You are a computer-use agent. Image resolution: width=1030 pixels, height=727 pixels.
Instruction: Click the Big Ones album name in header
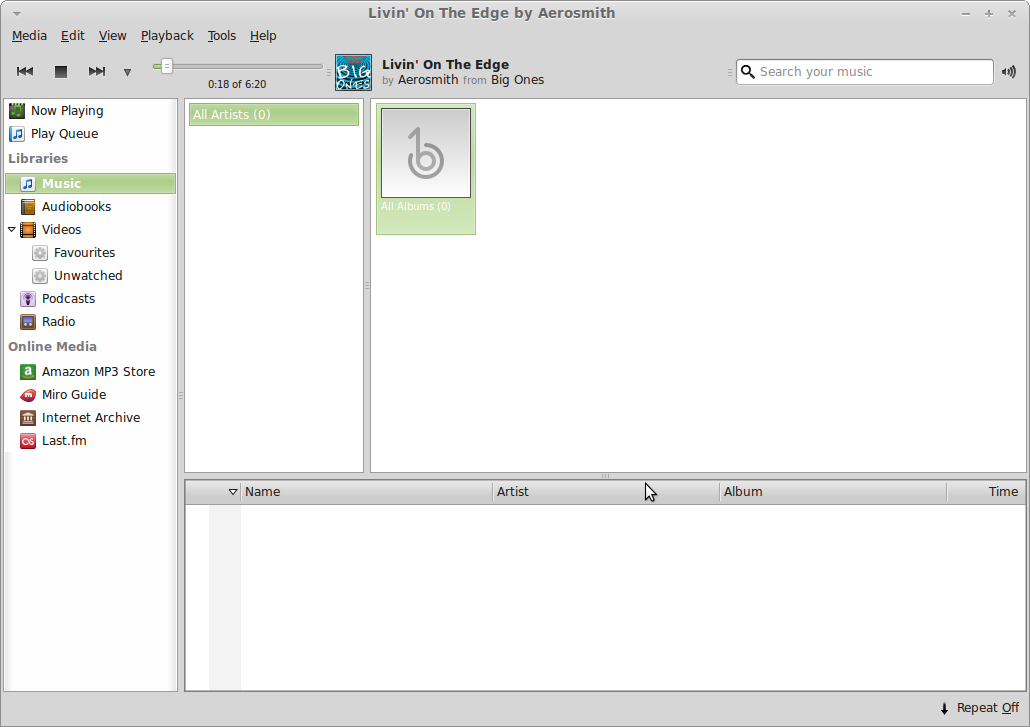[x=518, y=80]
